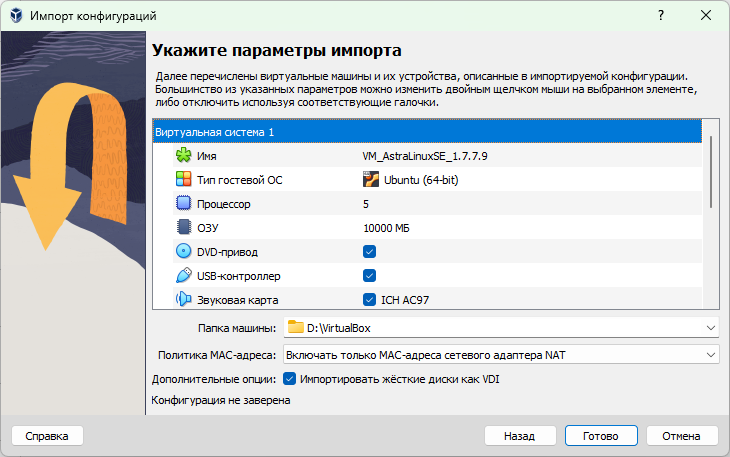730x457 pixels.
Task: Click the ОЗУ memory chip icon
Action: [183, 228]
